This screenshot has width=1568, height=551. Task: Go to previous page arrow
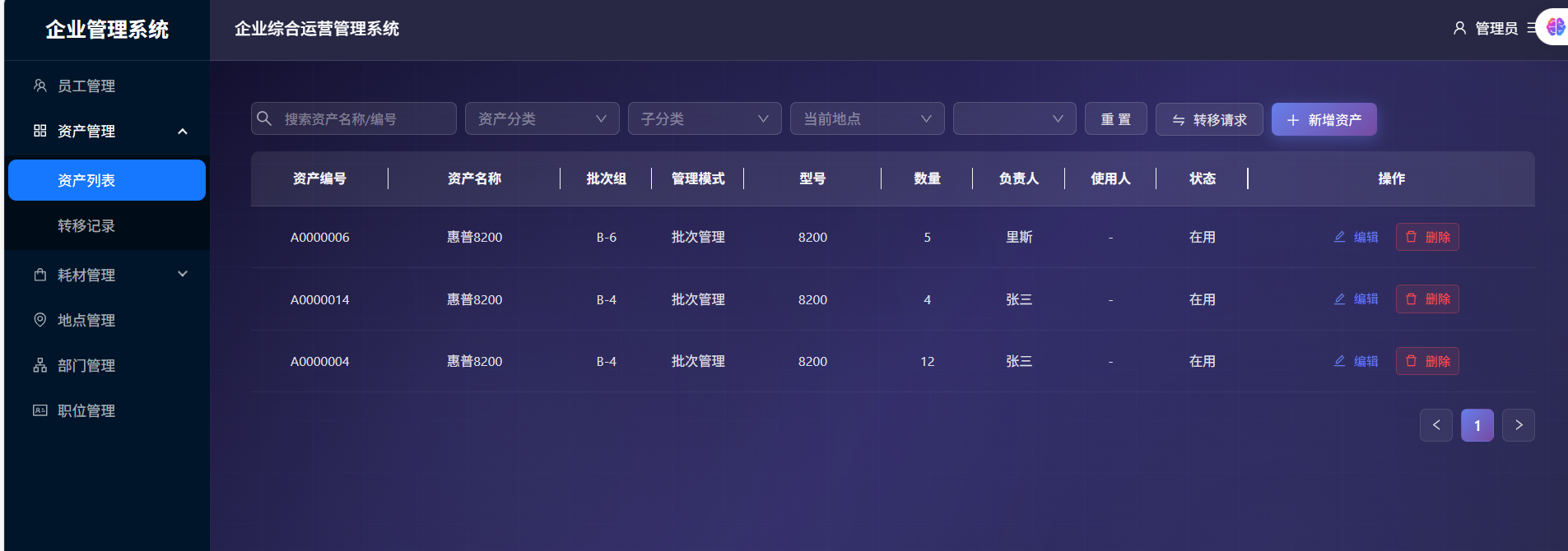(x=1436, y=425)
